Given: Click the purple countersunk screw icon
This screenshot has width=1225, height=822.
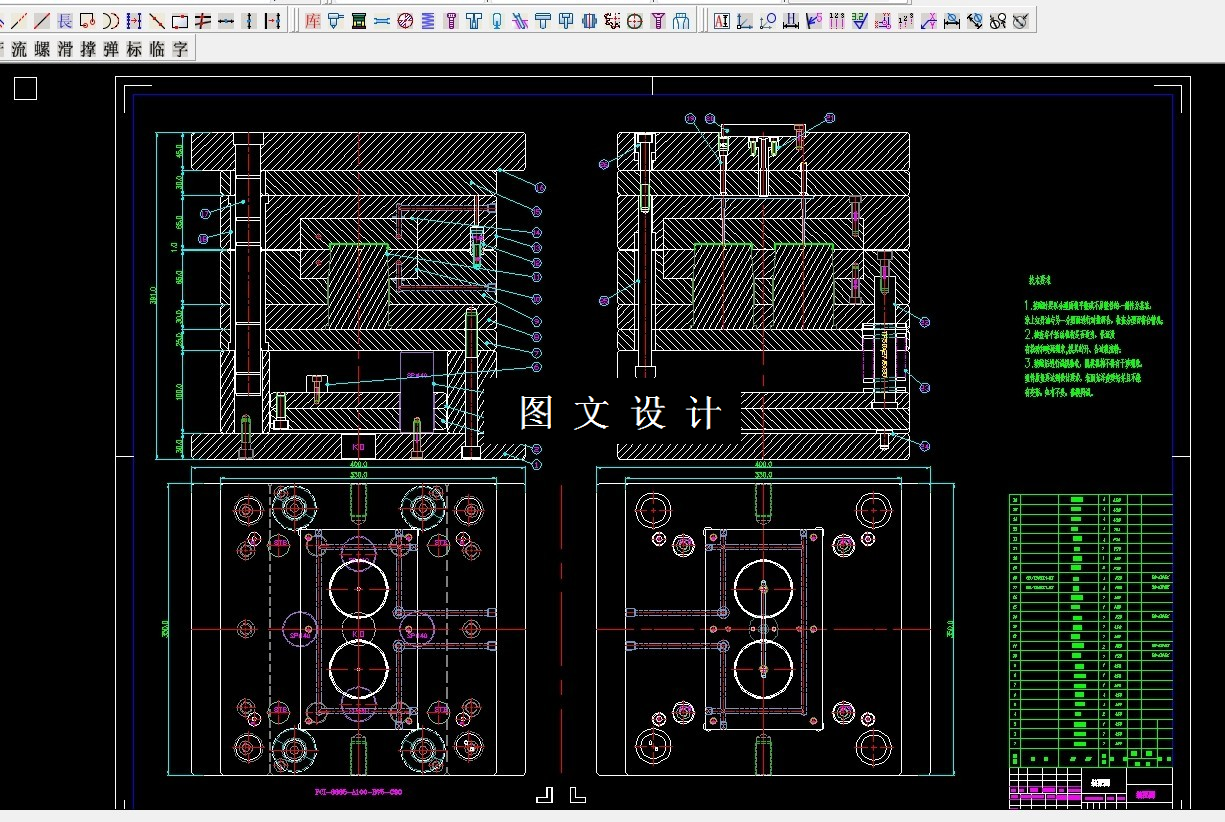Looking at the screenshot, I should click(657, 20).
